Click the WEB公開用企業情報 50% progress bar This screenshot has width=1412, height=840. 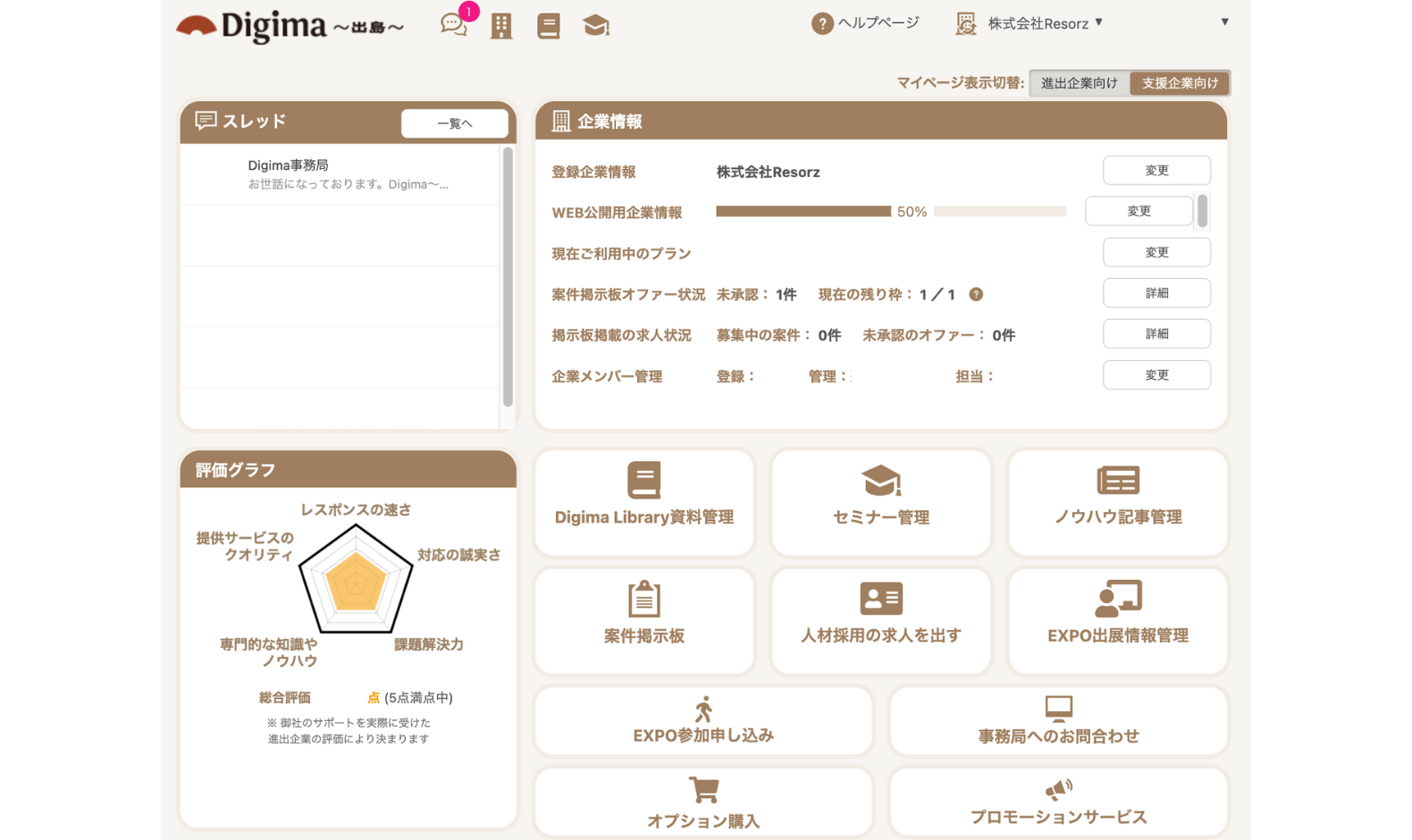(x=890, y=212)
